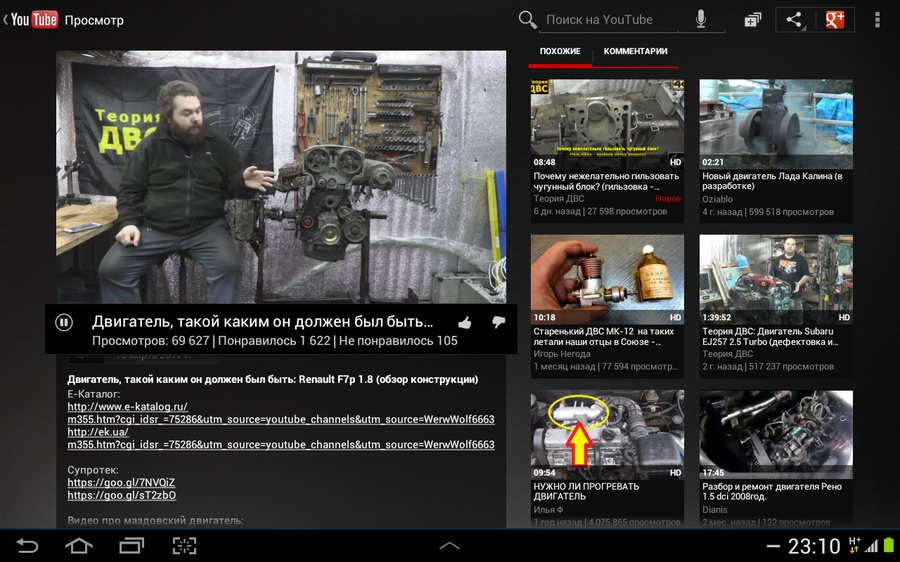
Task: Dislike the video with thumbs down
Action: (x=498, y=323)
